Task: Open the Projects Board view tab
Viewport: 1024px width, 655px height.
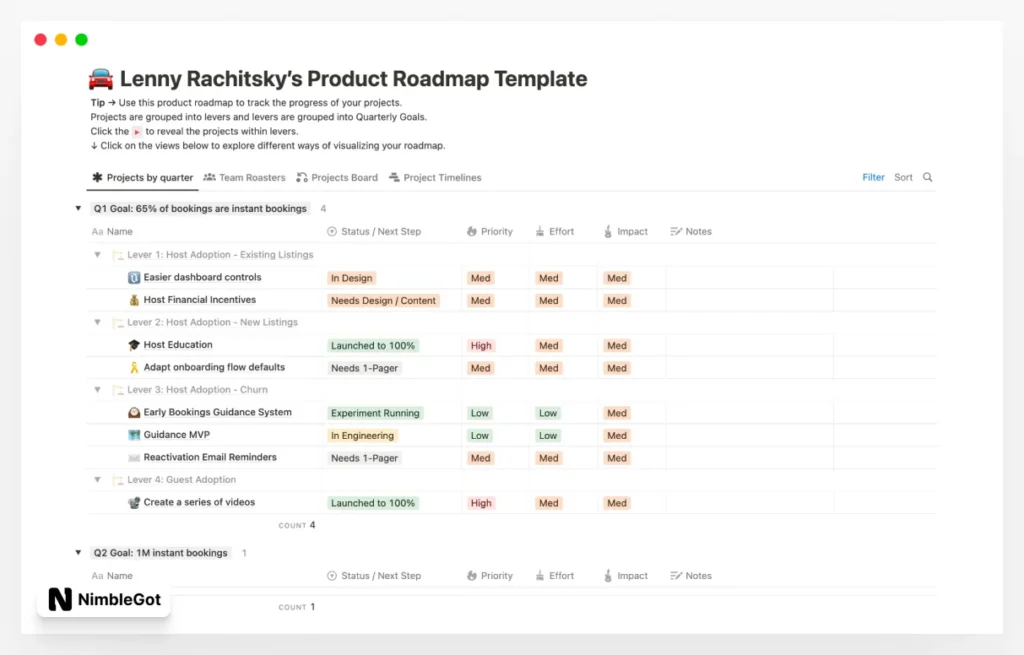Action: [337, 178]
